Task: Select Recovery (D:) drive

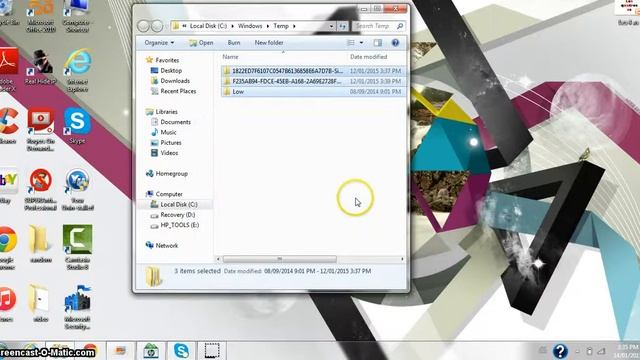Action: coord(177,215)
